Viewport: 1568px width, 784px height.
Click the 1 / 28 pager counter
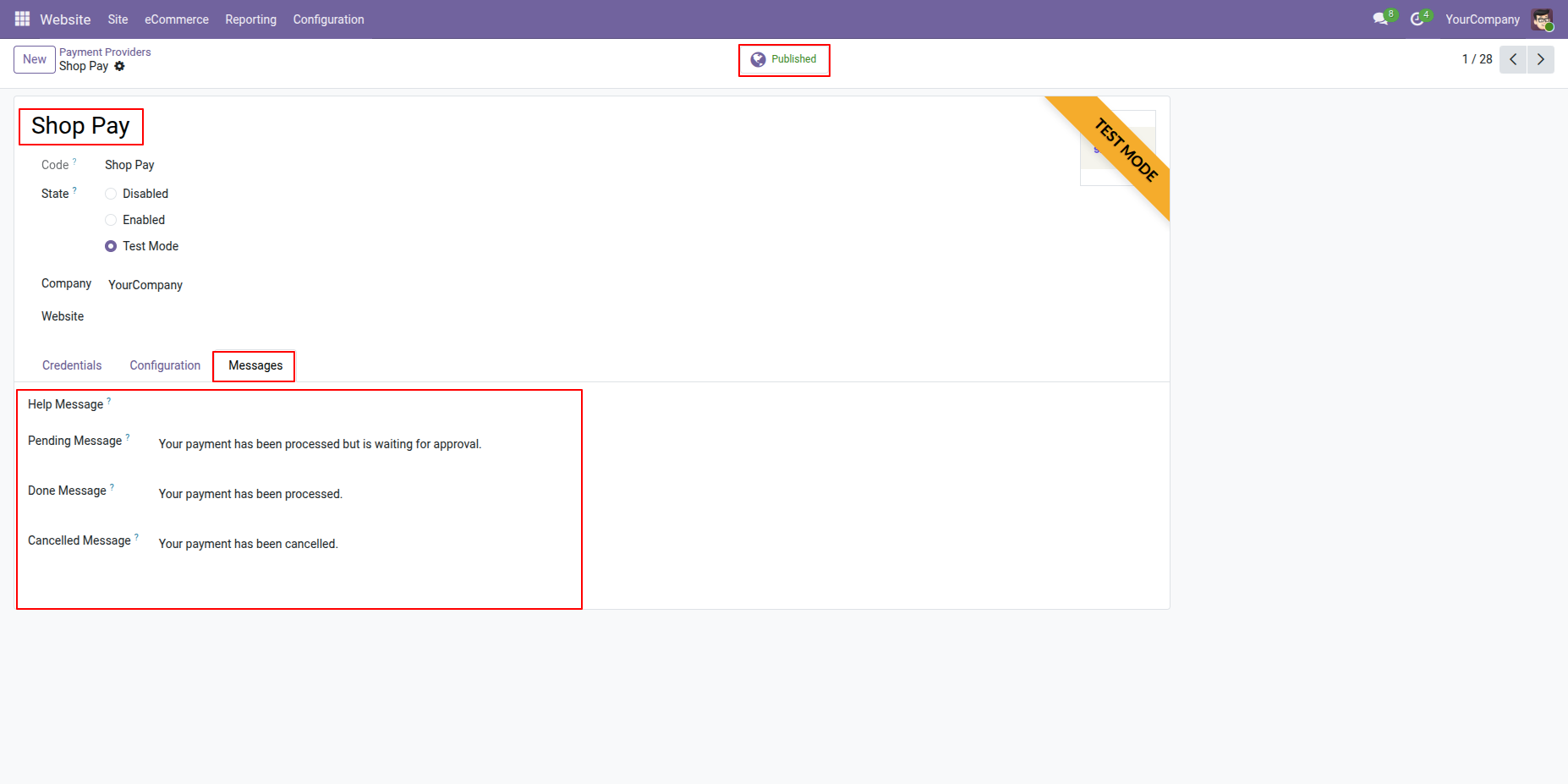click(1477, 59)
